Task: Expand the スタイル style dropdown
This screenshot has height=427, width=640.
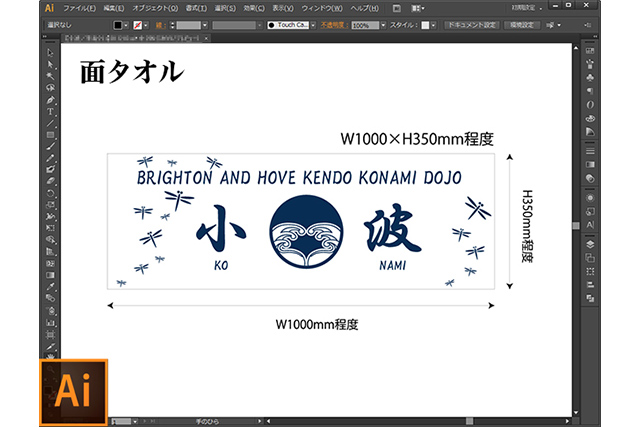Action: point(431,24)
